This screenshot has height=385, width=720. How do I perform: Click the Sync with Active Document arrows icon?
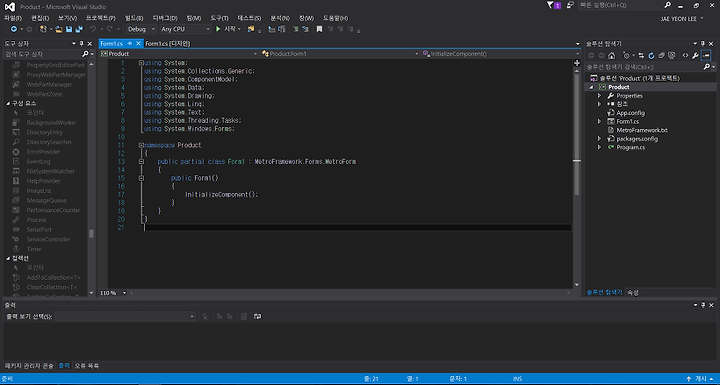tap(641, 56)
